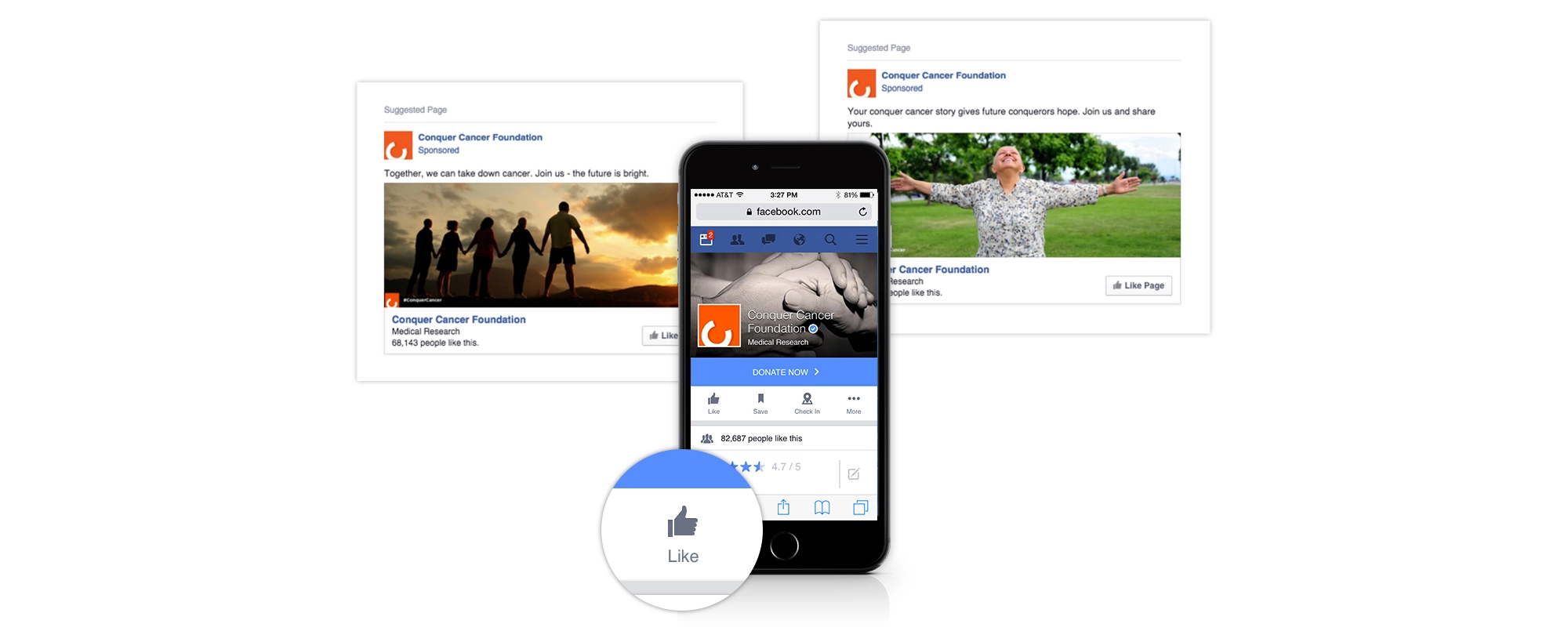The height and width of the screenshot is (642, 1568).
Task: Tap the orange profile picture on the phone
Action: pos(719,325)
